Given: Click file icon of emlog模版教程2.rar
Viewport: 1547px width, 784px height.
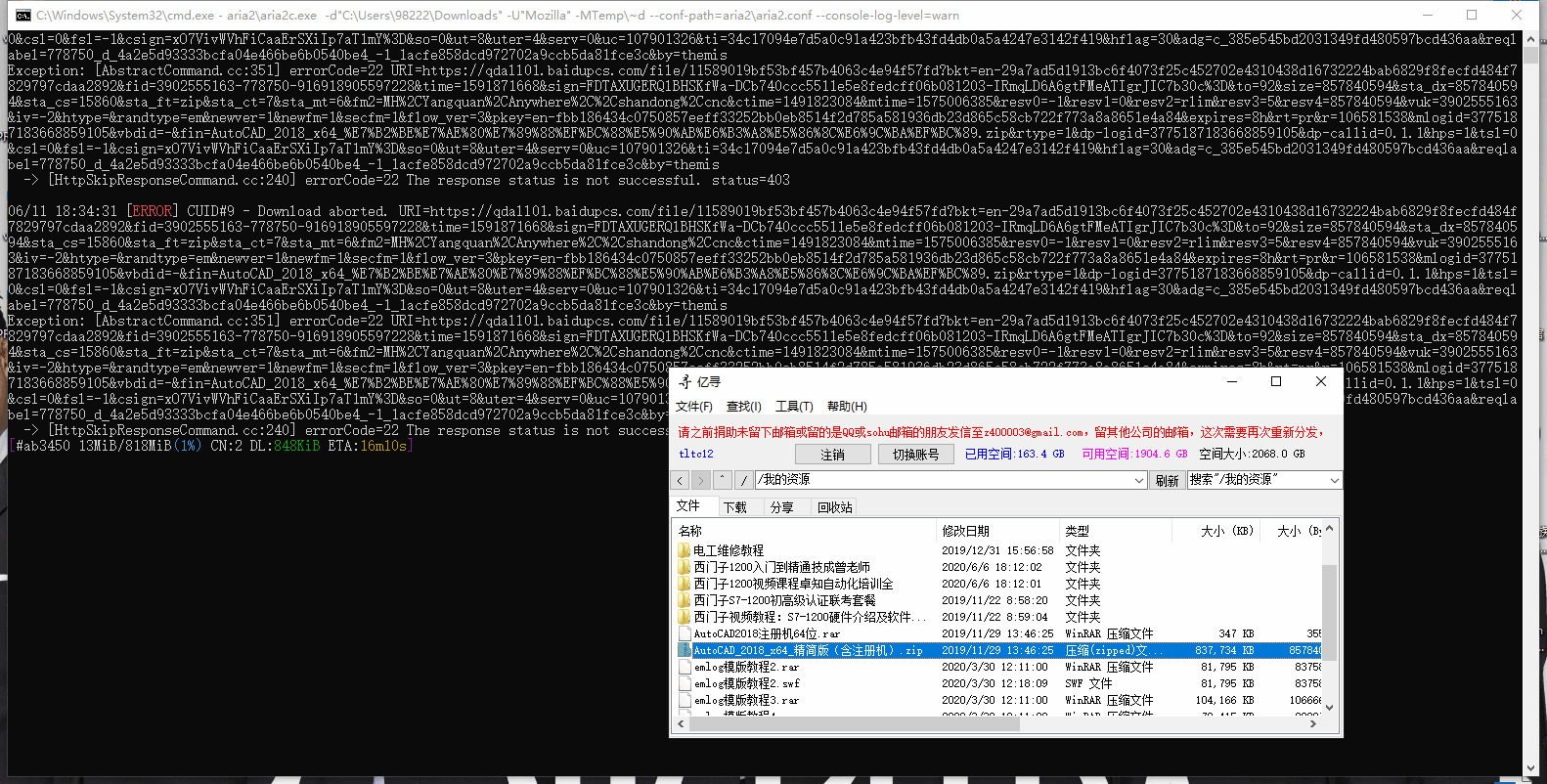Looking at the screenshot, I should [685, 667].
